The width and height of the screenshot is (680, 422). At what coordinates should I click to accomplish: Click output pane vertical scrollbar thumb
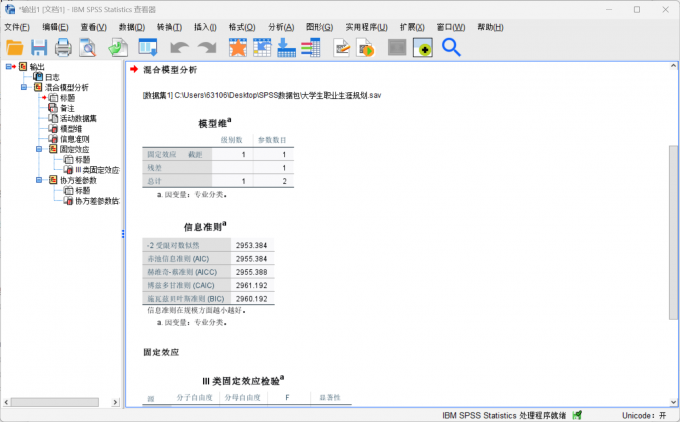coord(673,232)
